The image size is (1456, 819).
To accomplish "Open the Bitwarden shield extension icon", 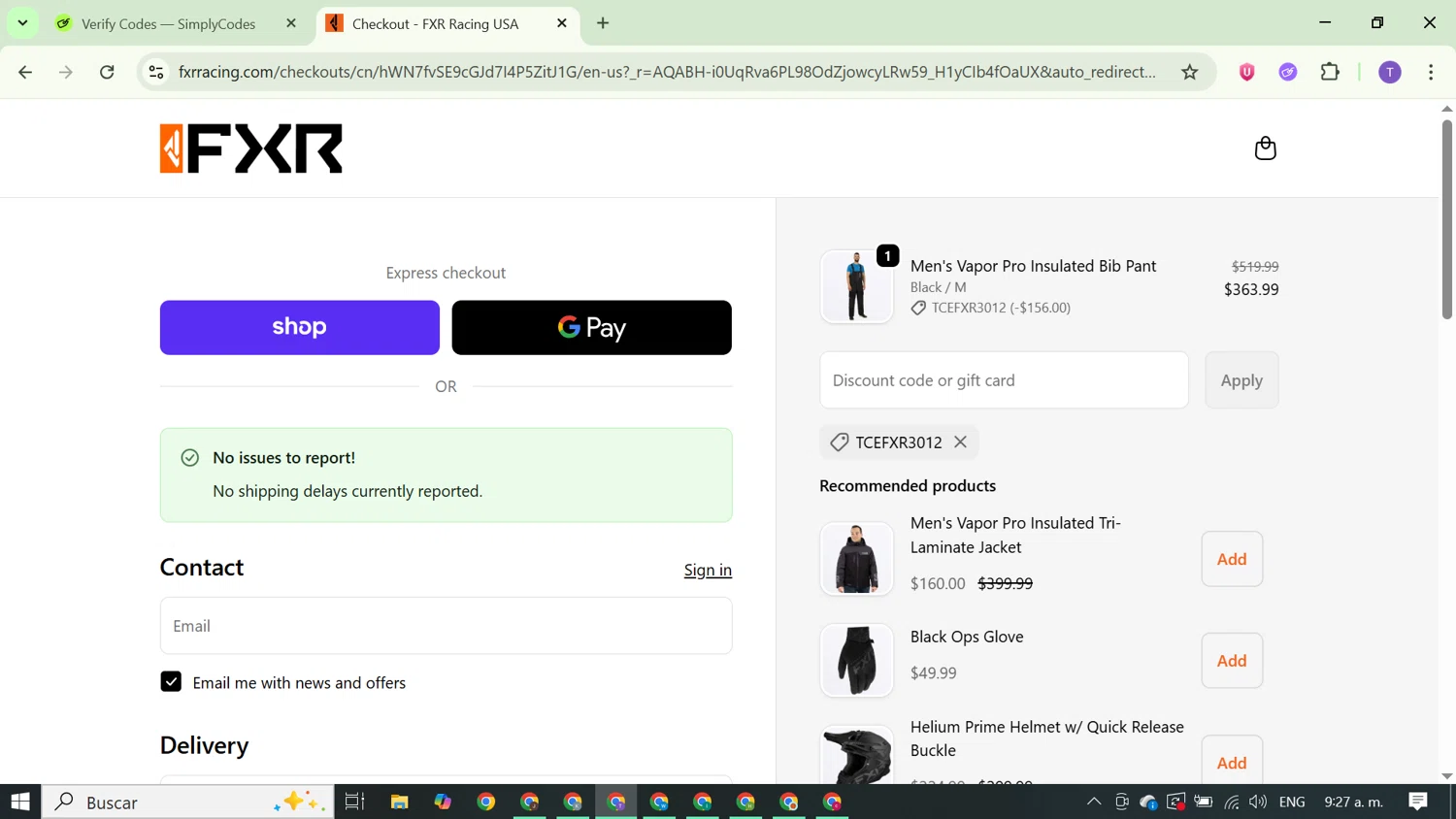I will pyautogui.click(x=1246, y=72).
